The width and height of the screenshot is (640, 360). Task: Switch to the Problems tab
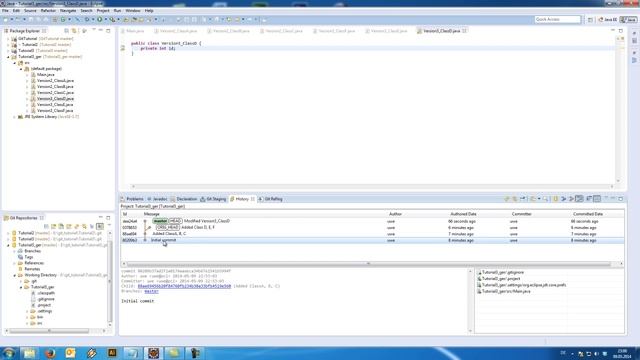point(132,199)
